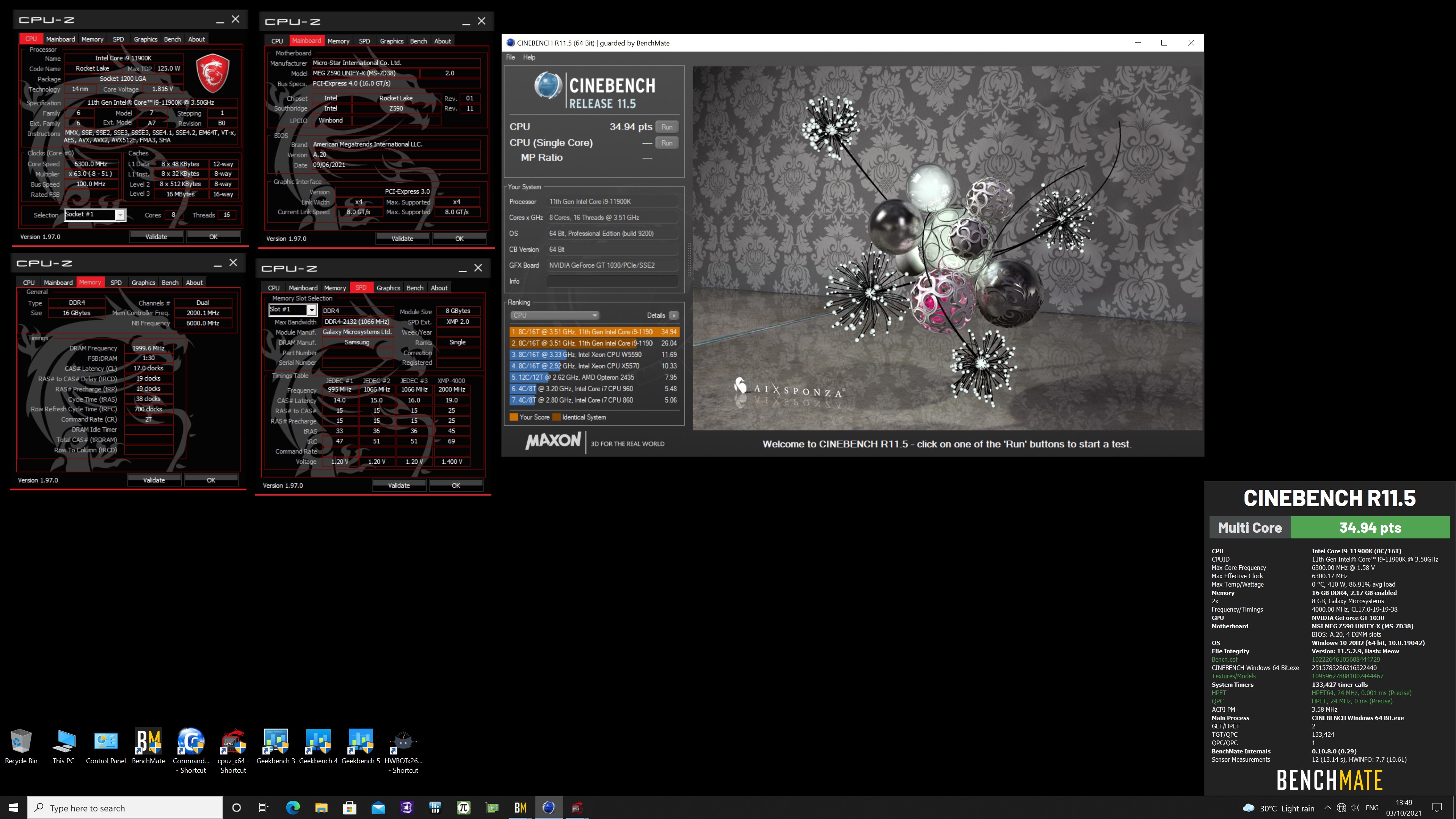Select ranking row Xeon CPU W5590
Image resolution: width=1456 pixels, height=819 pixels.
point(593,355)
